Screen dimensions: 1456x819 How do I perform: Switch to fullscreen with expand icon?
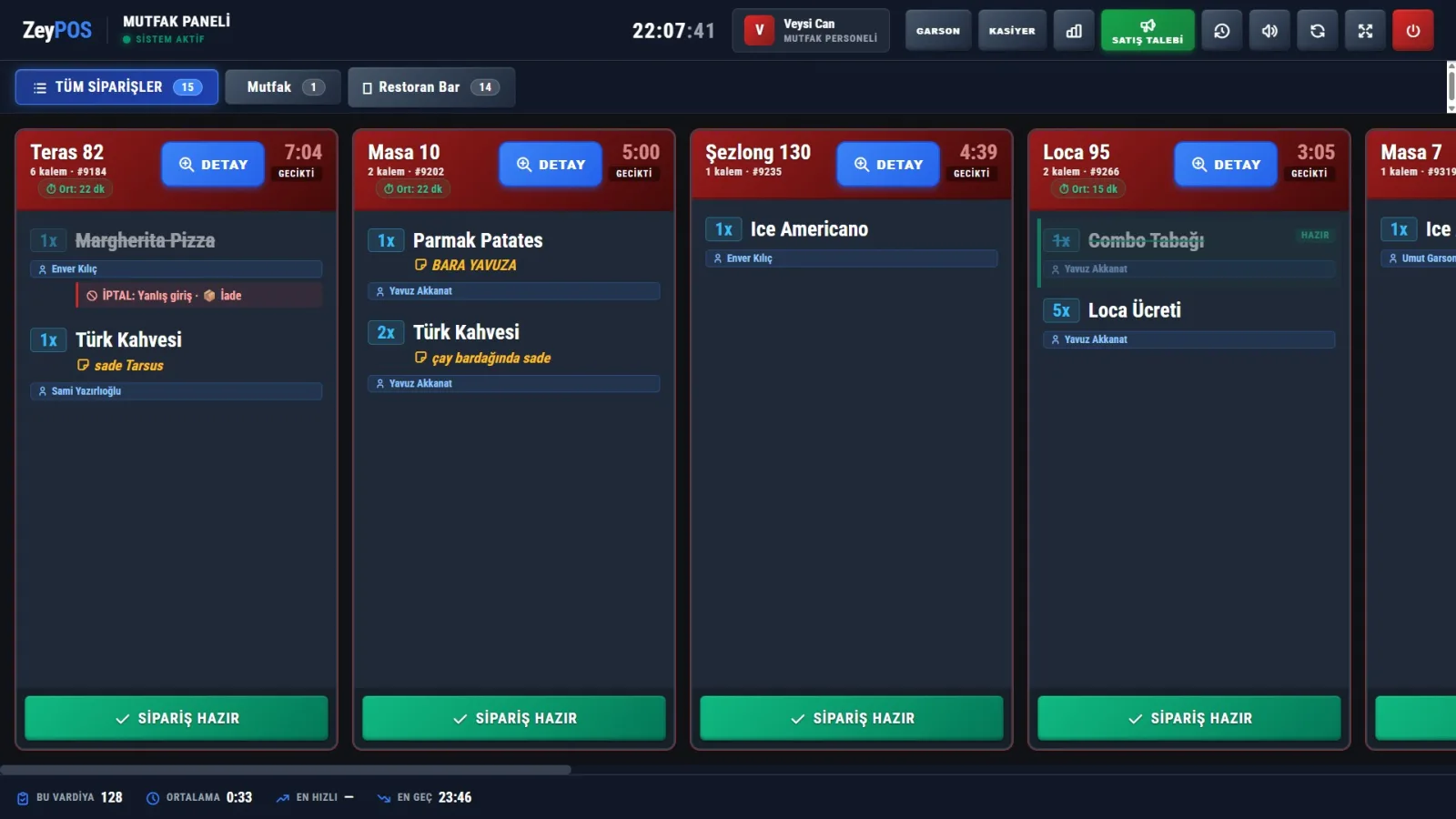(x=1365, y=31)
